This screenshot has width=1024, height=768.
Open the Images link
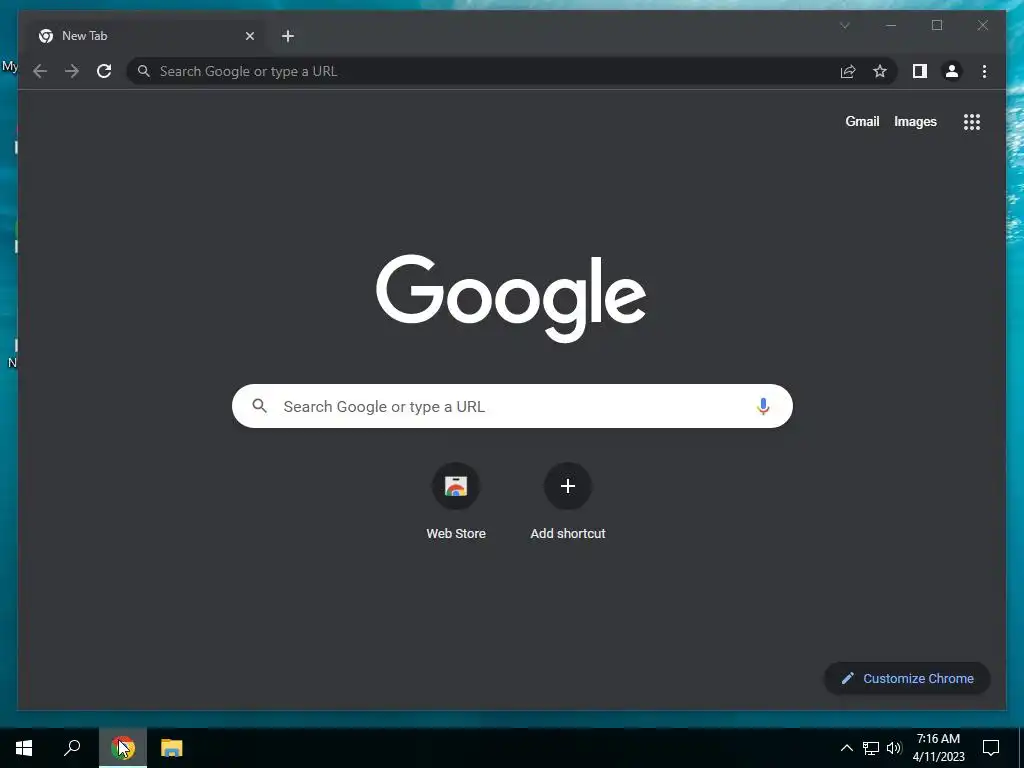click(x=915, y=121)
